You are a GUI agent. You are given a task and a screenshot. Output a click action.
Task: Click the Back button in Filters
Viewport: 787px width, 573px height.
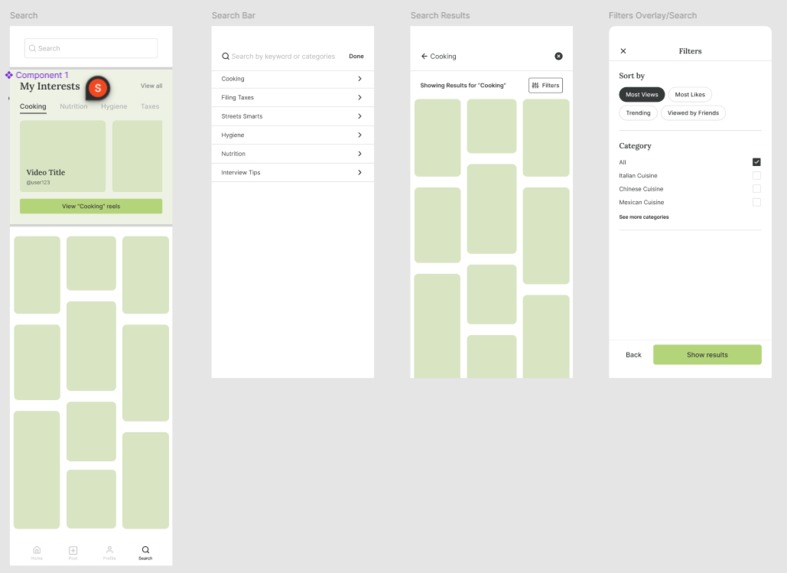(633, 355)
